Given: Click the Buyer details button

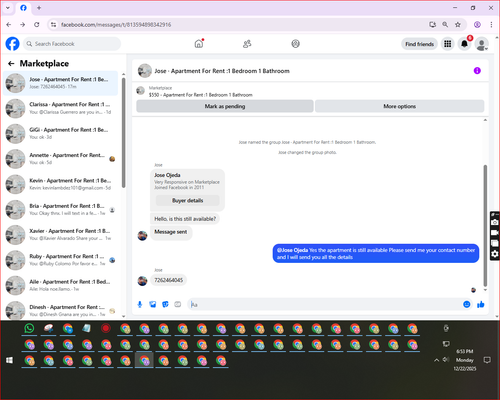Looking at the screenshot, I should [188, 200].
